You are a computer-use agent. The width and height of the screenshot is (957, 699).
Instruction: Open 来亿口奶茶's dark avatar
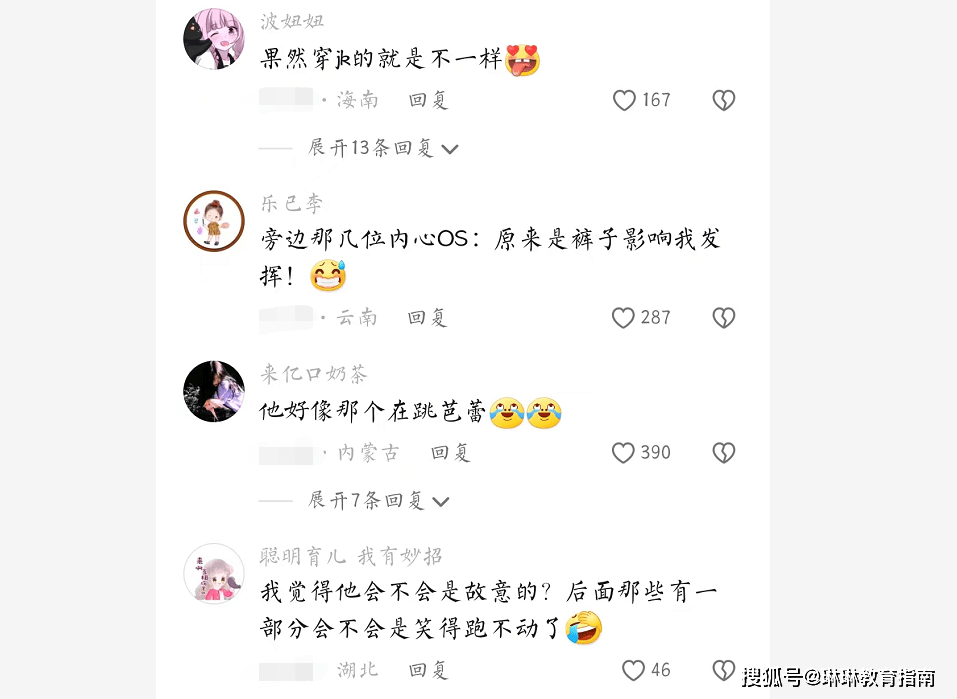214,391
